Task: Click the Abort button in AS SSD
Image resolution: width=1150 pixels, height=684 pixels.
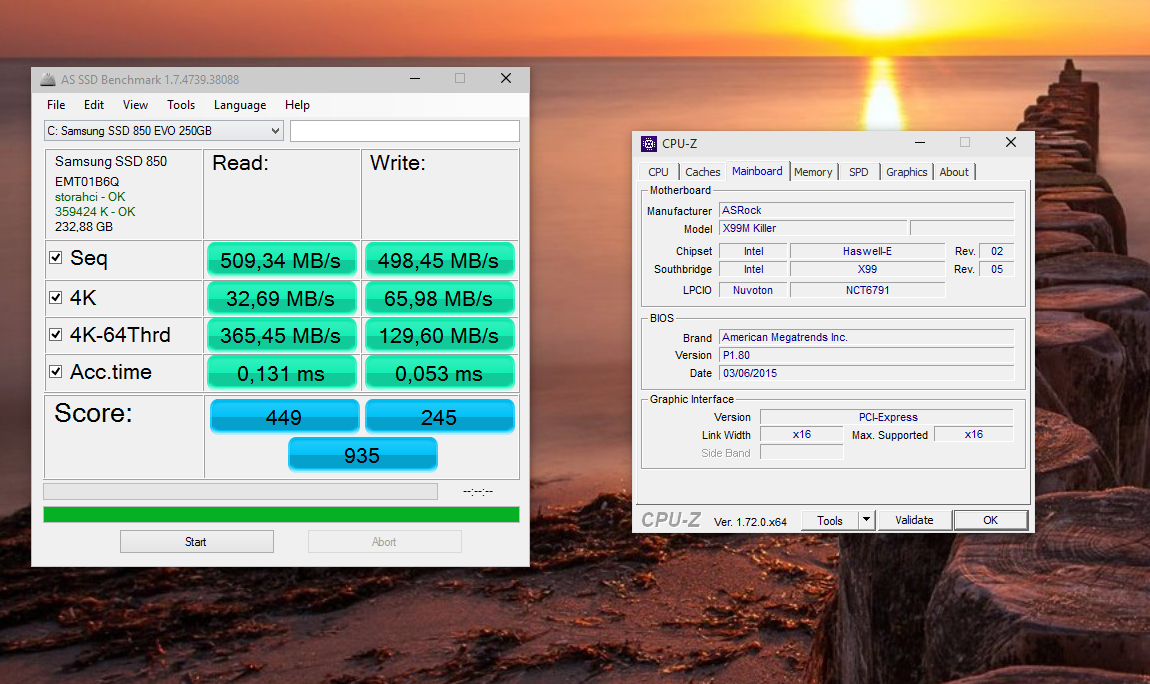Action: (384, 542)
